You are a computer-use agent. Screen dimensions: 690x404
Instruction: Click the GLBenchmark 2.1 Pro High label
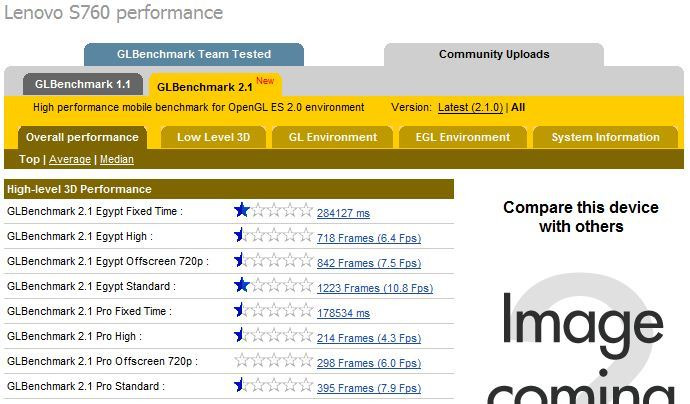coord(74,337)
